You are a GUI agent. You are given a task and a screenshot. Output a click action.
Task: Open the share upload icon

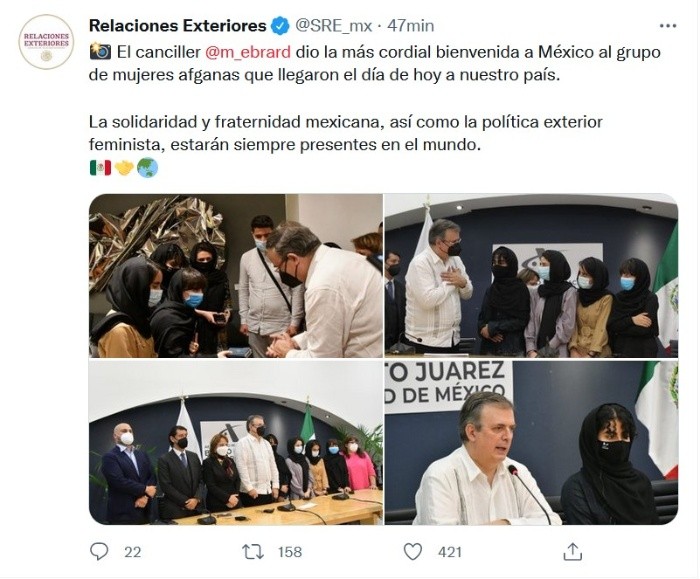[x=573, y=551]
